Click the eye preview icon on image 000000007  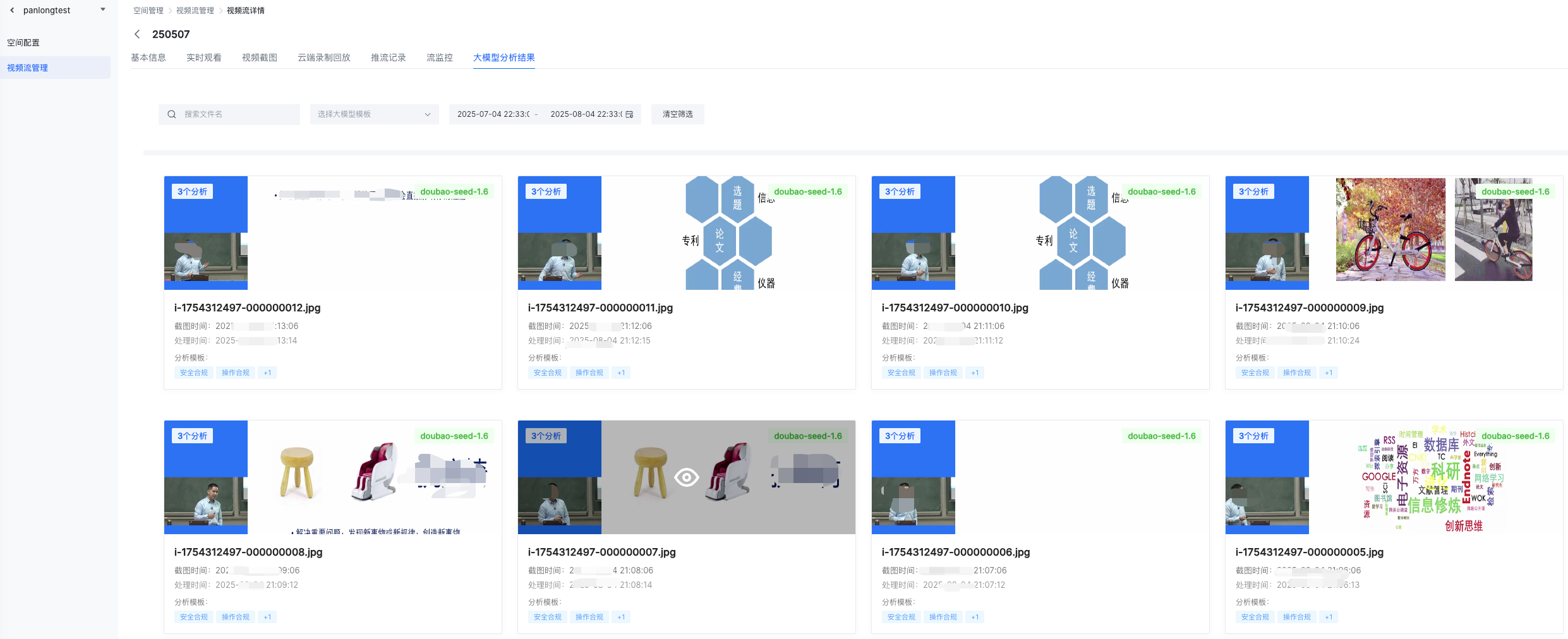click(x=686, y=477)
